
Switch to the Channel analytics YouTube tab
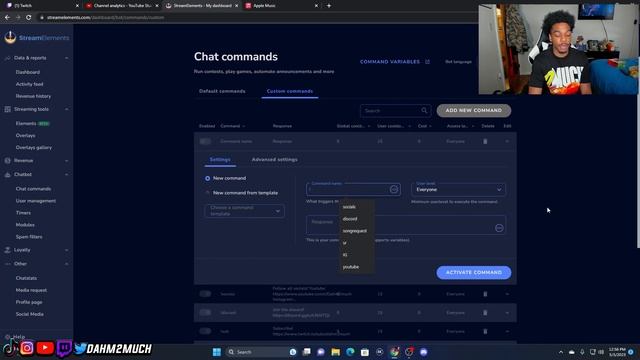click(x=122, y=6)
